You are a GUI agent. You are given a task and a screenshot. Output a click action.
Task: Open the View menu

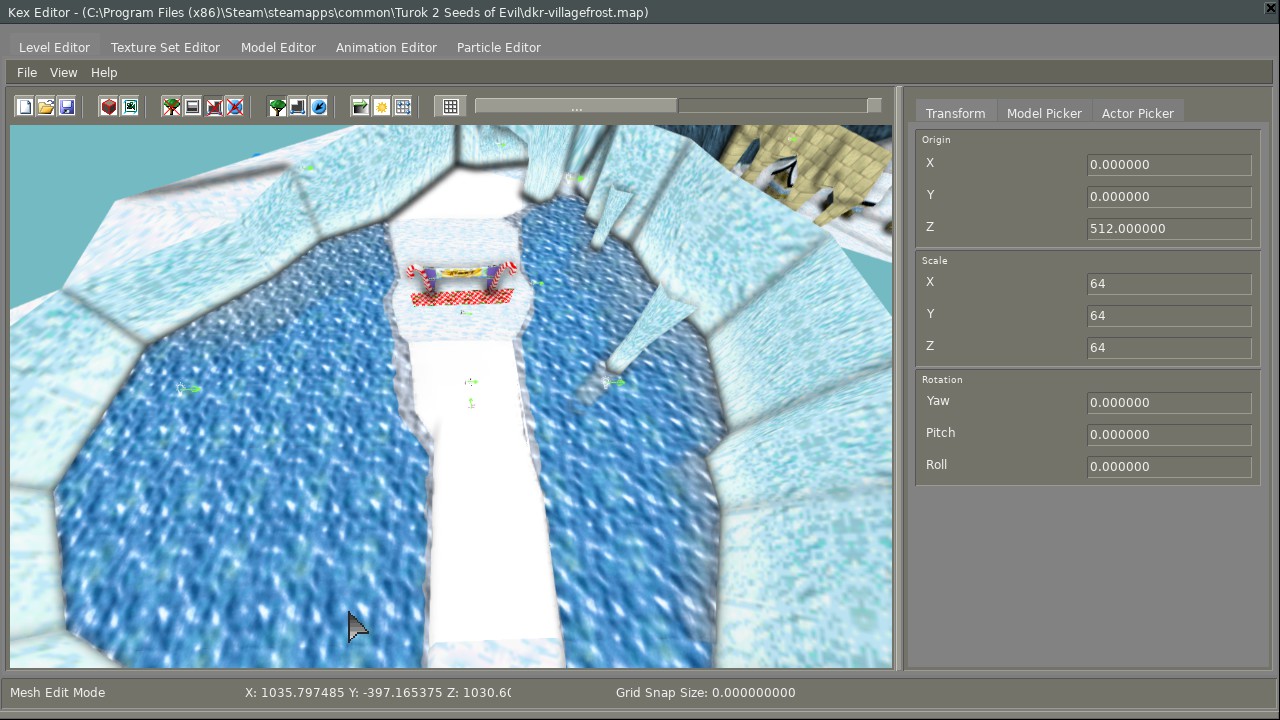pos(63,73)
